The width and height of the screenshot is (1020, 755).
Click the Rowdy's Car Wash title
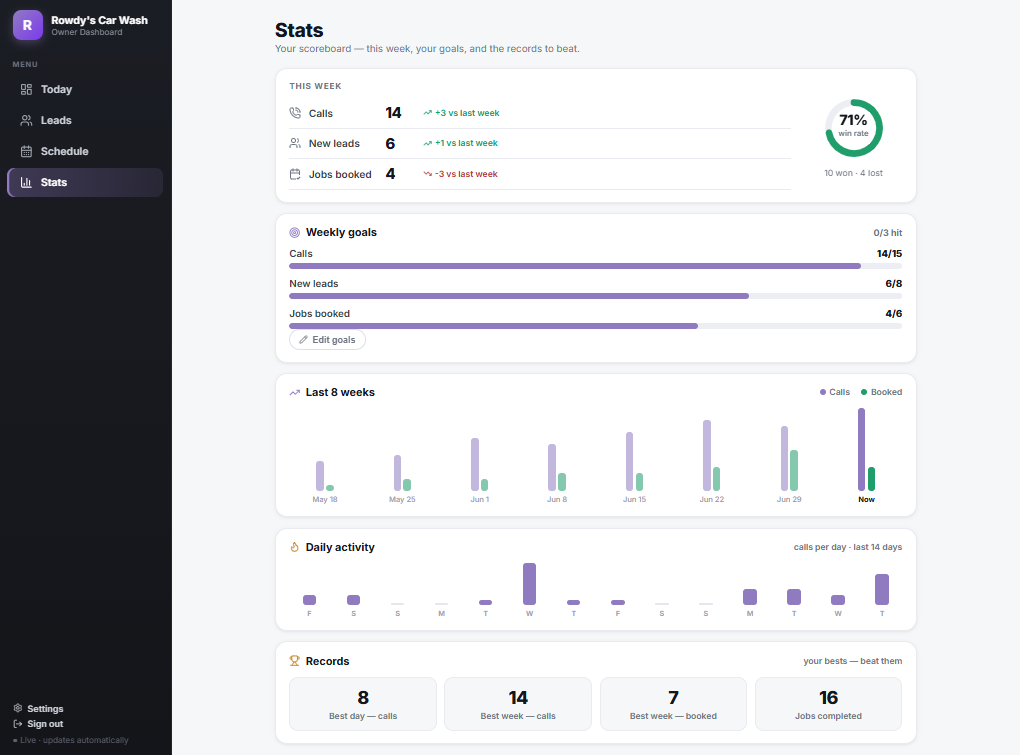pos(100,20)
